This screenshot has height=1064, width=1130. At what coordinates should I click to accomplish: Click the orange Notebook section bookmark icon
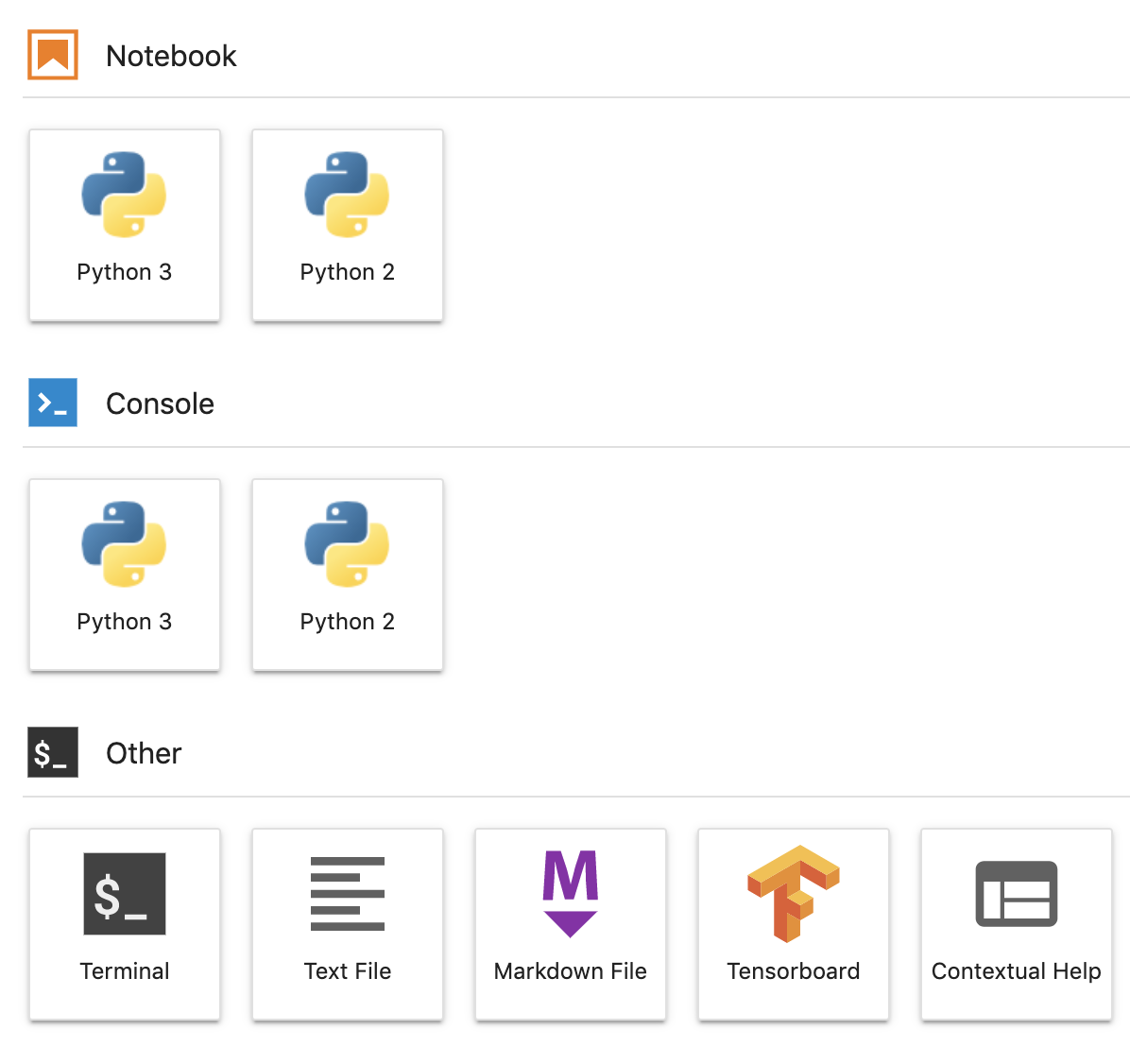click(53, 55)
